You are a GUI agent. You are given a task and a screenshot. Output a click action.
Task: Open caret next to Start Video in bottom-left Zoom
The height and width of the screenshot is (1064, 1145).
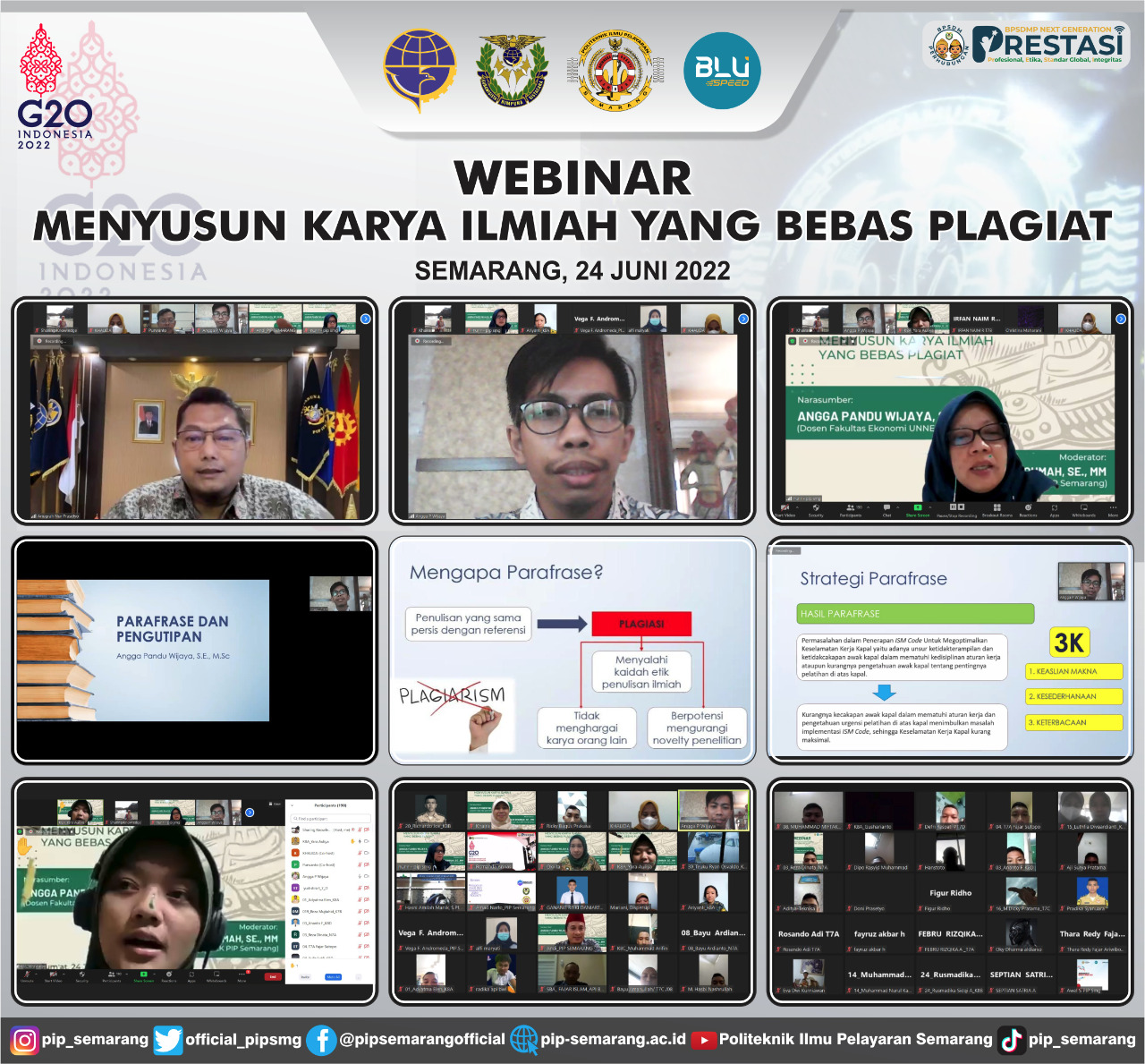coord(64,974)
